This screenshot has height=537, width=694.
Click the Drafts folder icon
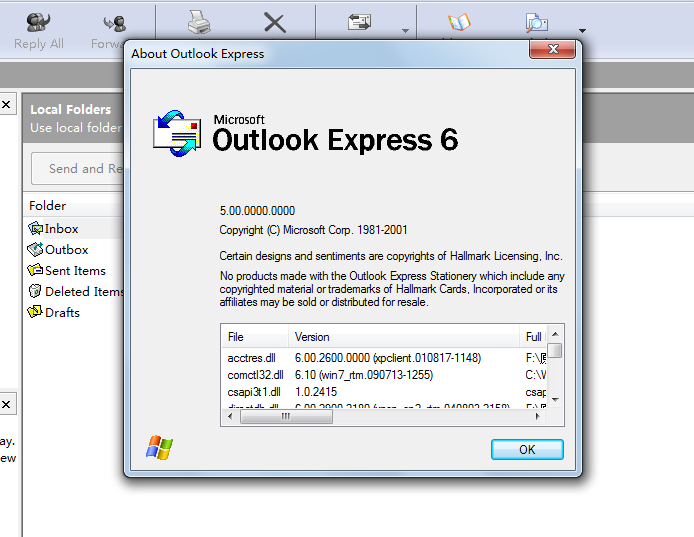35,312
